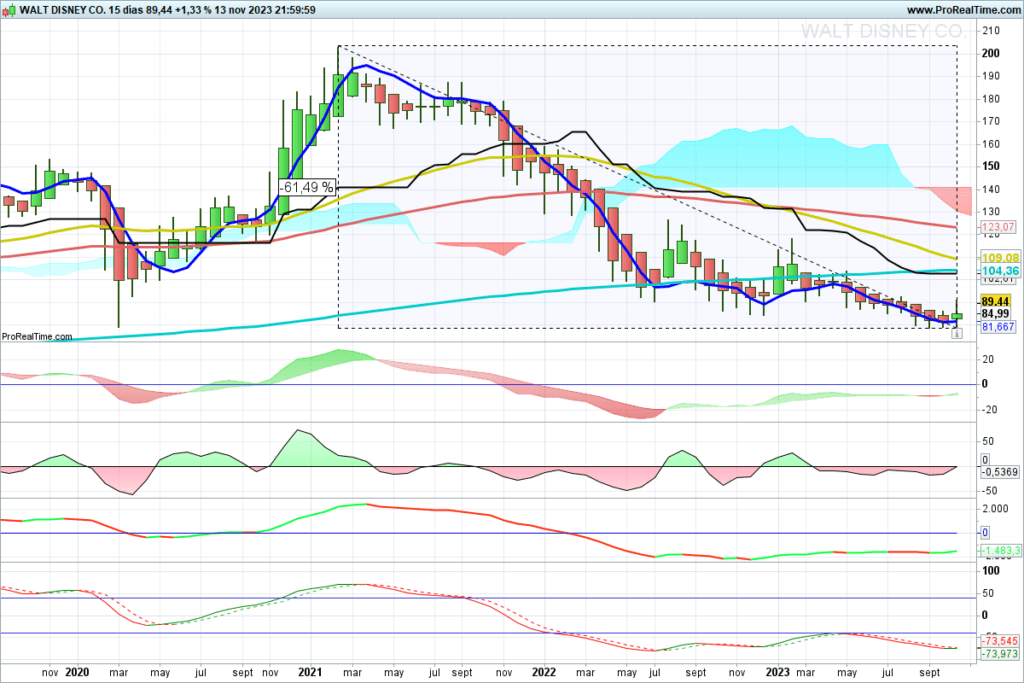Click the info 'i' icon below the last candle

(x=956, y=334)
